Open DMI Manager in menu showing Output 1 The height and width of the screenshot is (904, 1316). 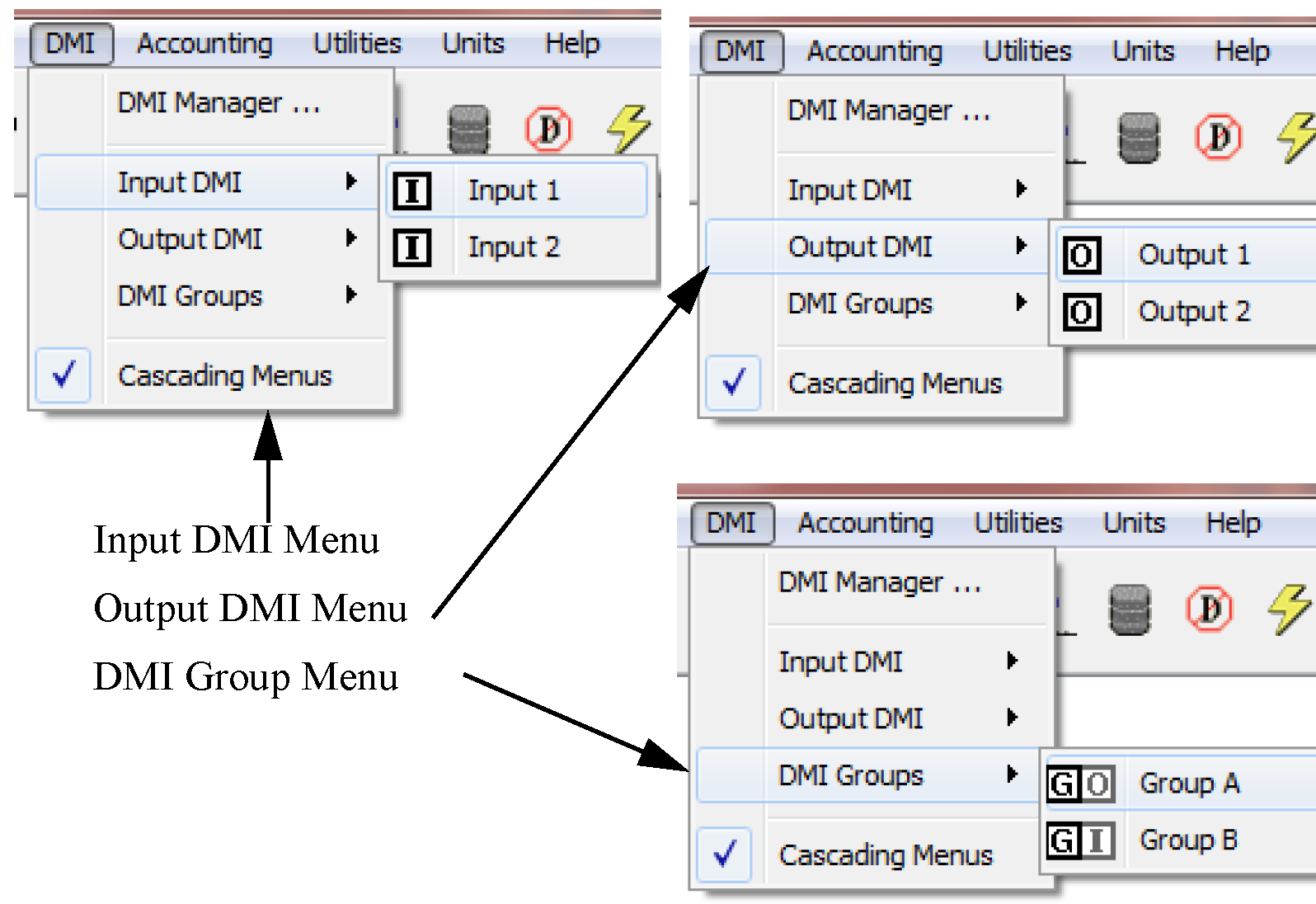(x=888, y=111)
